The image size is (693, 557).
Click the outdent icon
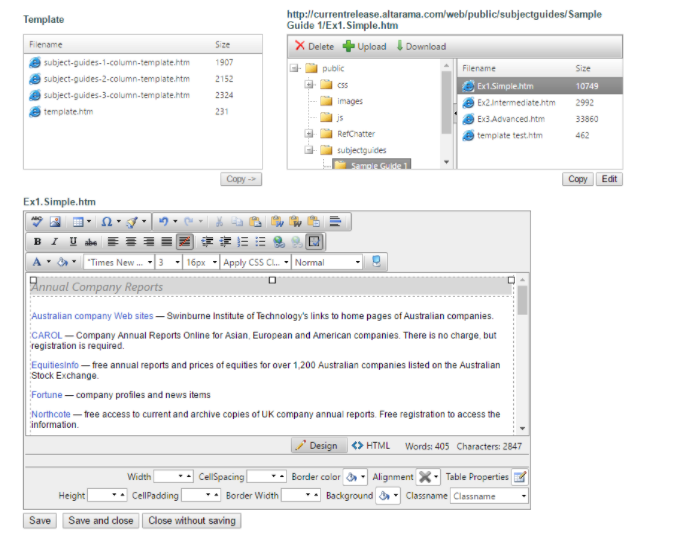[225, 242]
